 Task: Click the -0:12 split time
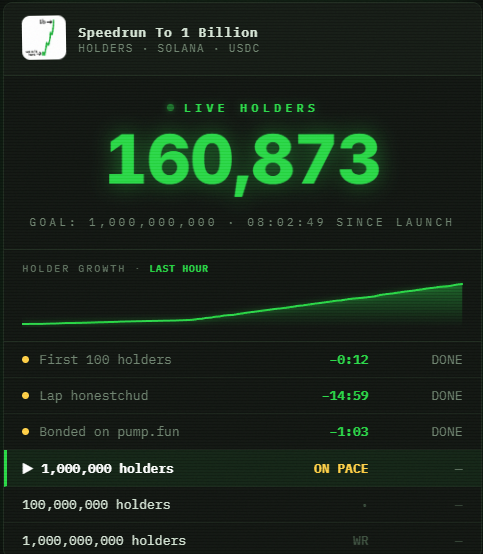click(349, 360)
